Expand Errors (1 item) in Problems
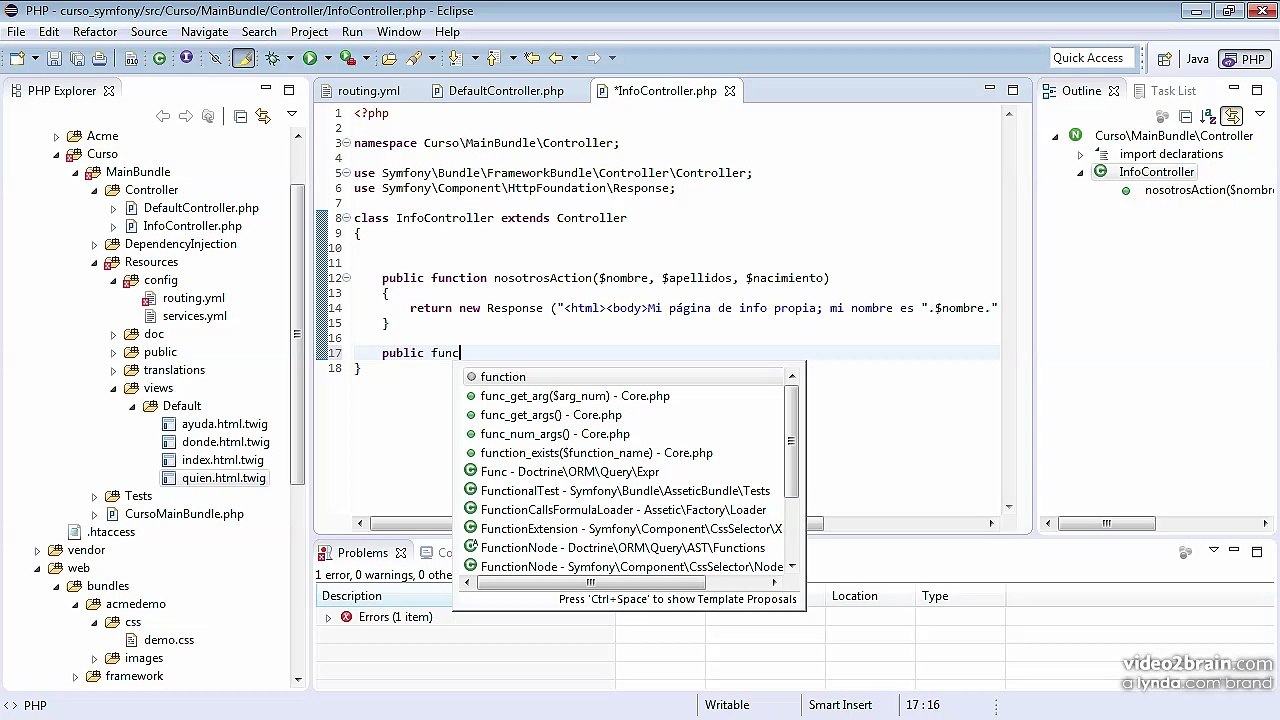This screenshot has height=720, width=1280. coord(328,618)
